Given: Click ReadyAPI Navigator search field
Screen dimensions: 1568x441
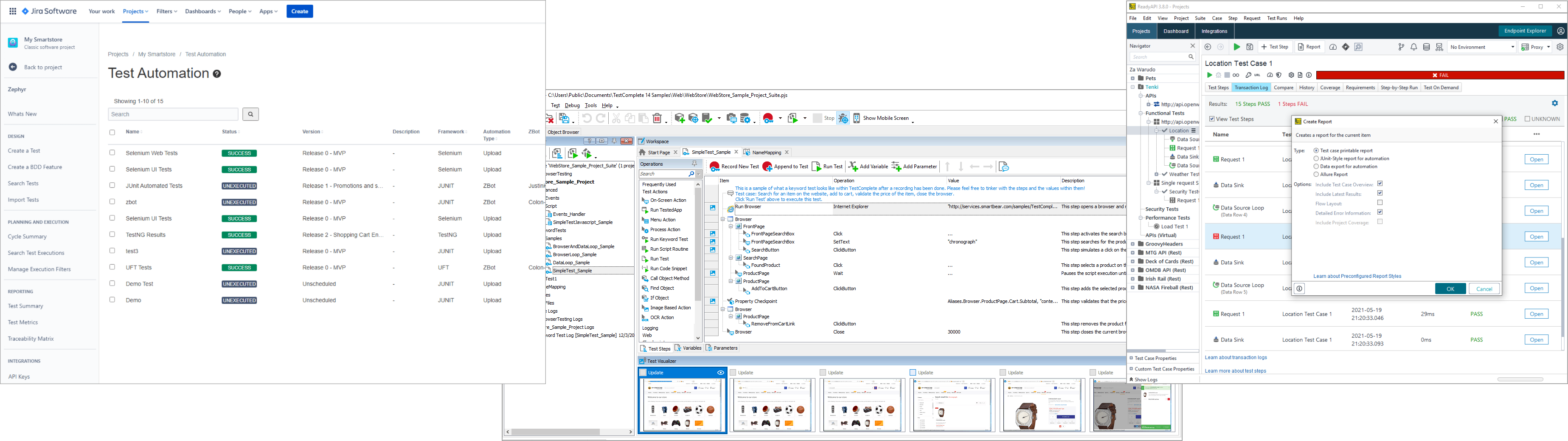Looking at the screenshot, I should pos(1163,57).
